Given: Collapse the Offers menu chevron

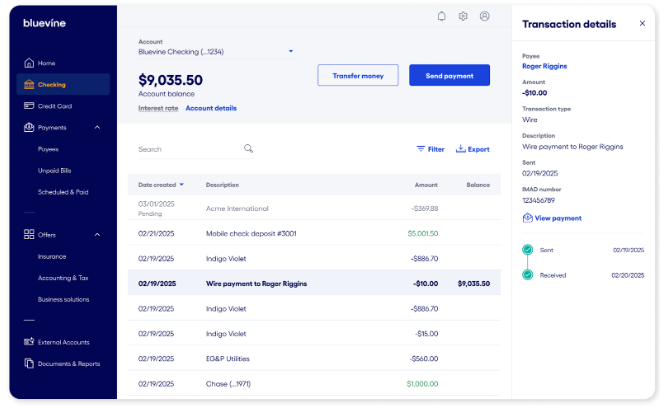Looking at the screenshot, I should tap(97, 235).
